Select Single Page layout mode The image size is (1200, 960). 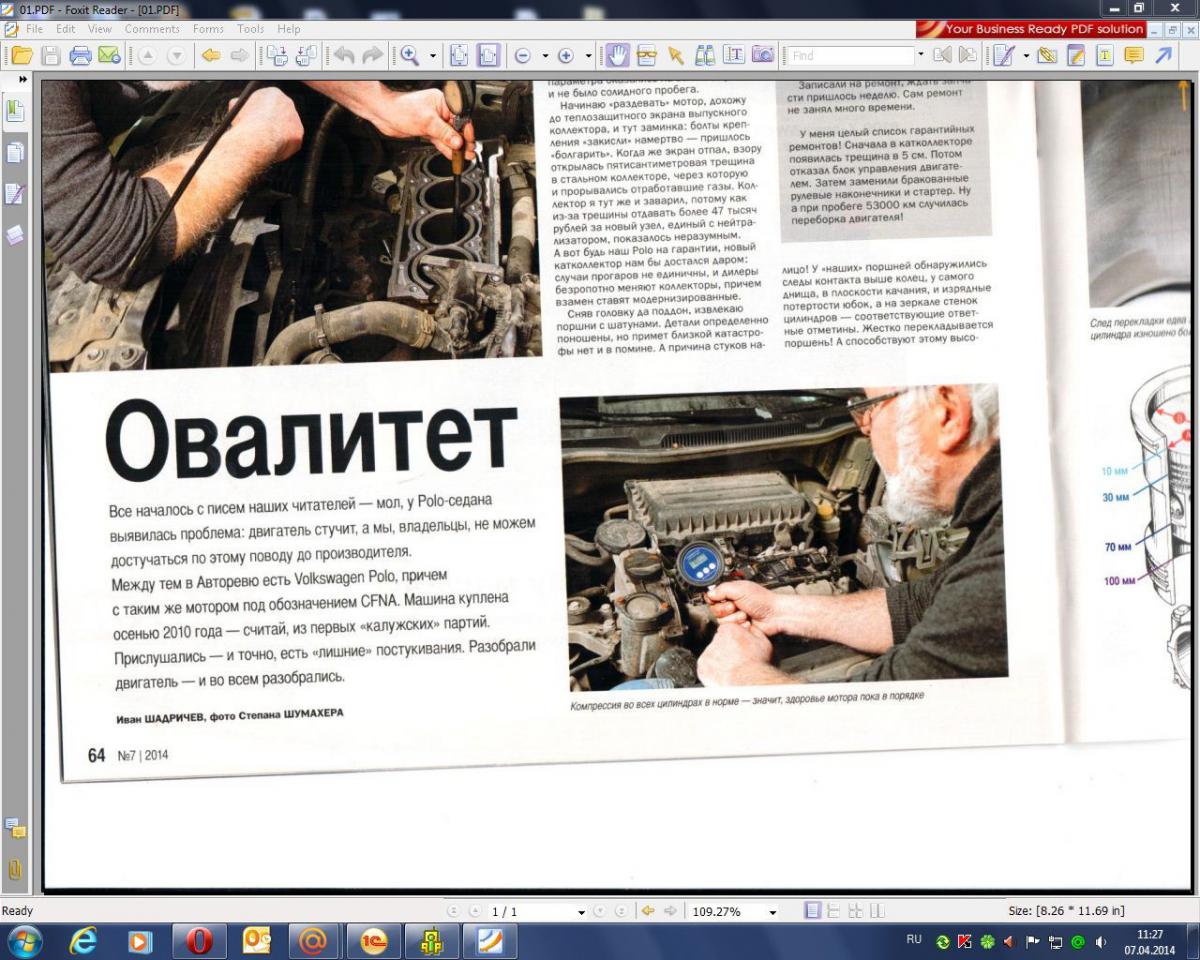point(813,911)
